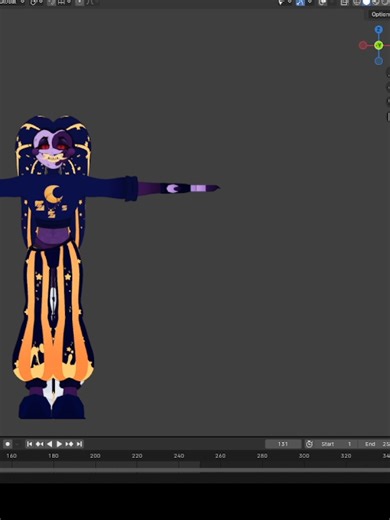
Task: Play the animation forward
Action: (x=59, y=444)
